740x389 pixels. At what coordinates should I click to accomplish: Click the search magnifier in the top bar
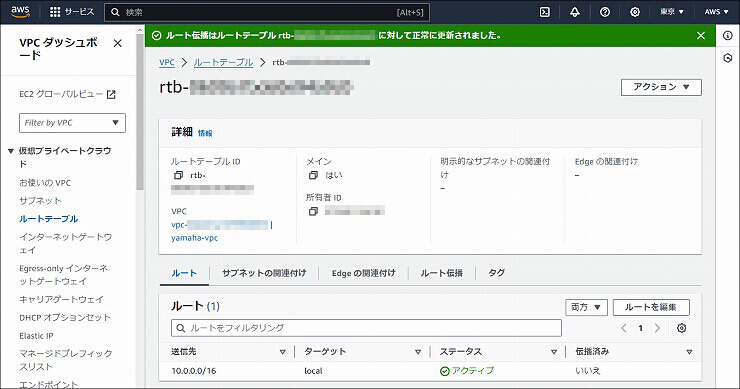click(x=115, y=12)
